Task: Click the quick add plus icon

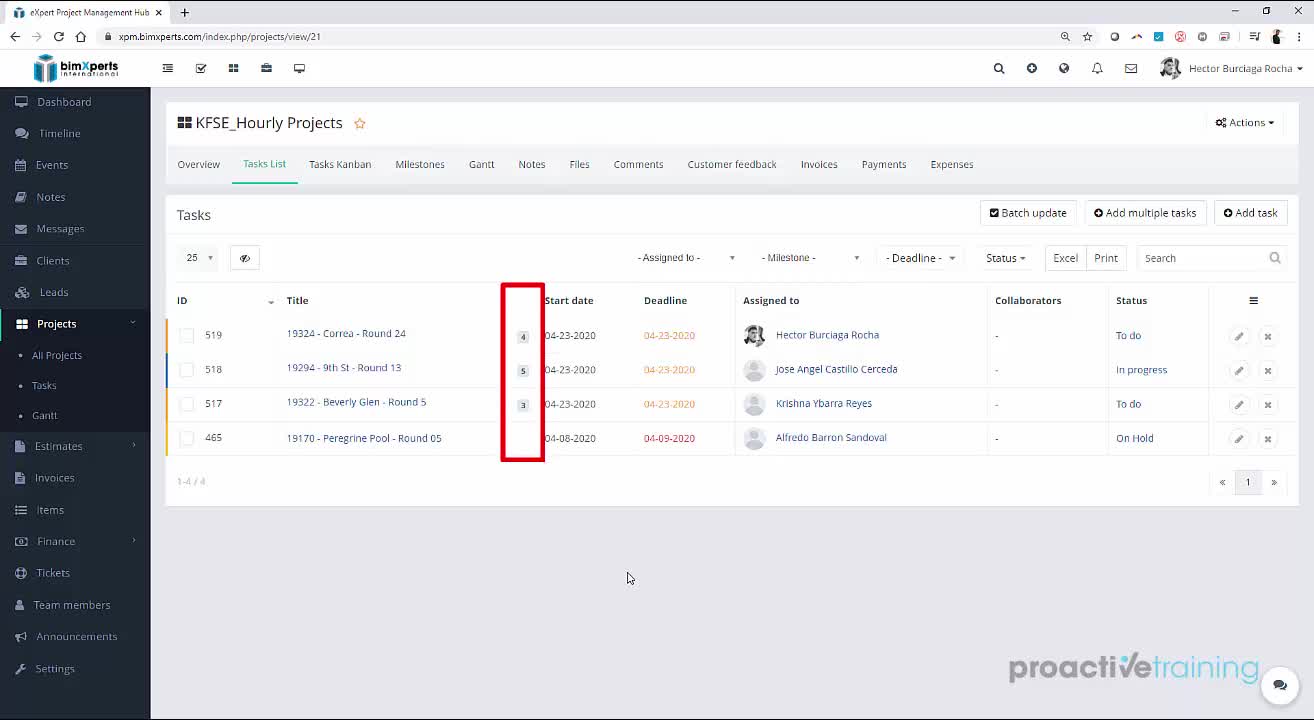Action: click(x=1032, y=68)
